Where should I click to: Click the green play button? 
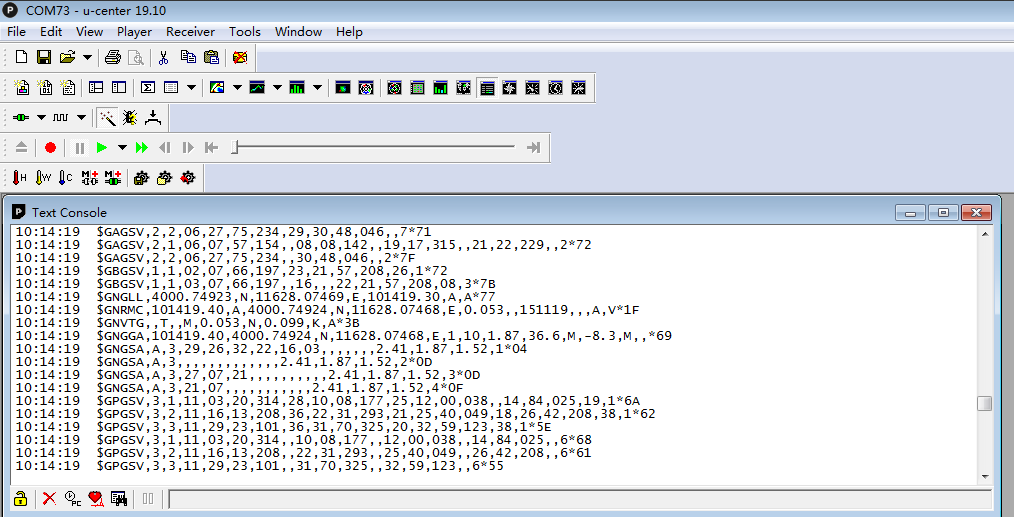[x=102, y=148]
